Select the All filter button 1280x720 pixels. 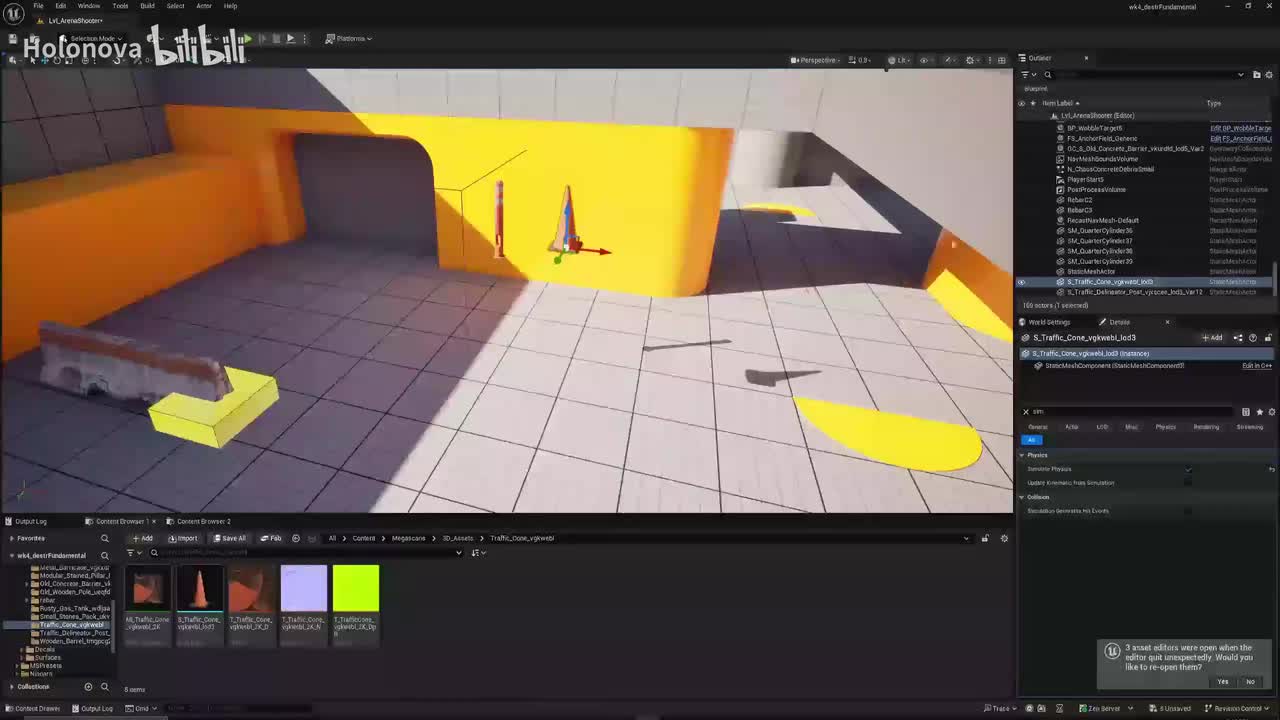[x=1031, y=440]
